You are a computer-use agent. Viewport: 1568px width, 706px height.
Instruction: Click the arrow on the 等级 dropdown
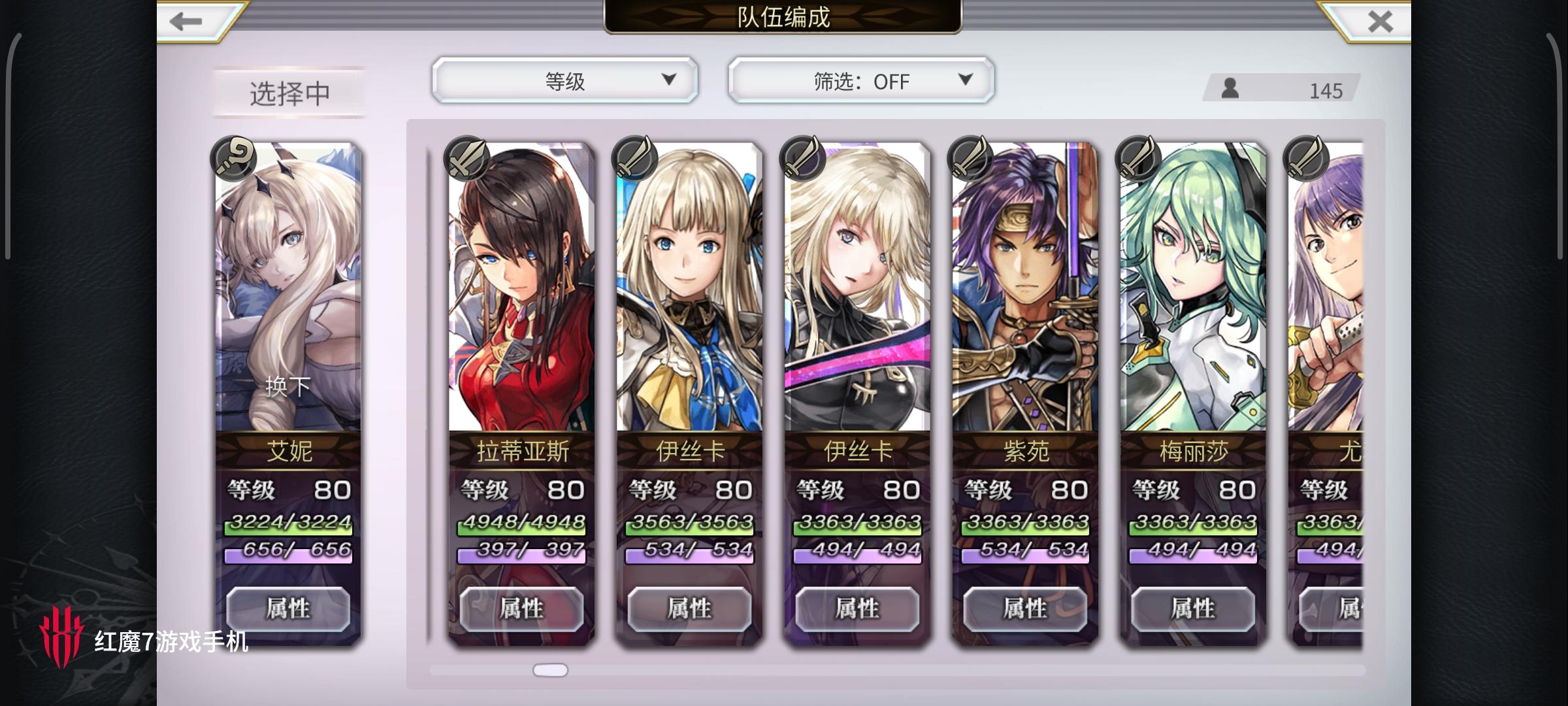coord(668,79)
